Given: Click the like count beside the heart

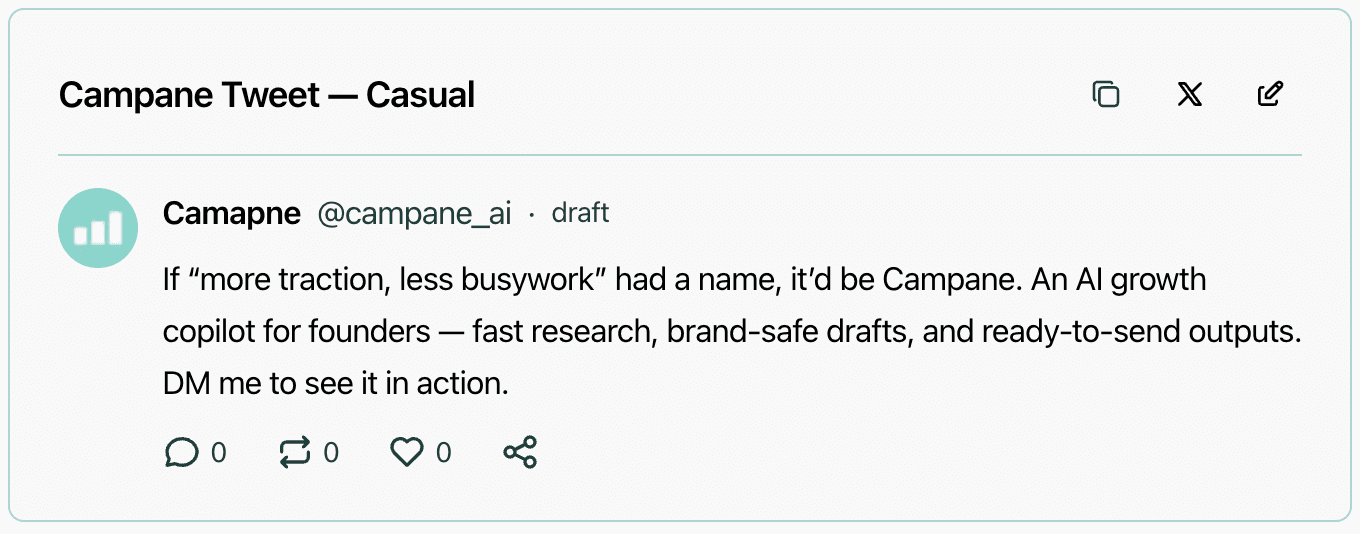Looking at the screenshot, I should [443, 453].
